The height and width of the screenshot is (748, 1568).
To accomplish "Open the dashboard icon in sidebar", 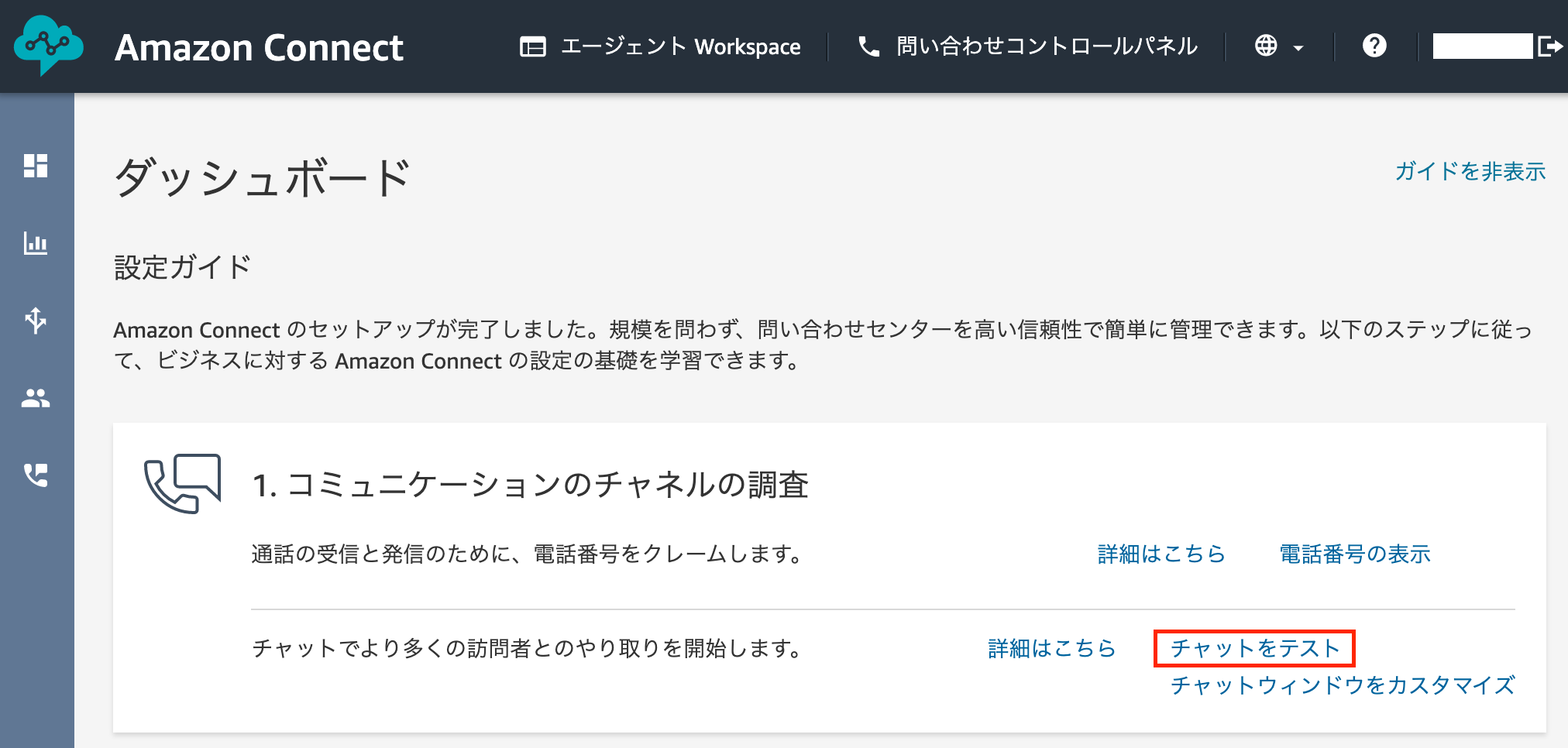I will pyautogui.click(x=36, y=166).
